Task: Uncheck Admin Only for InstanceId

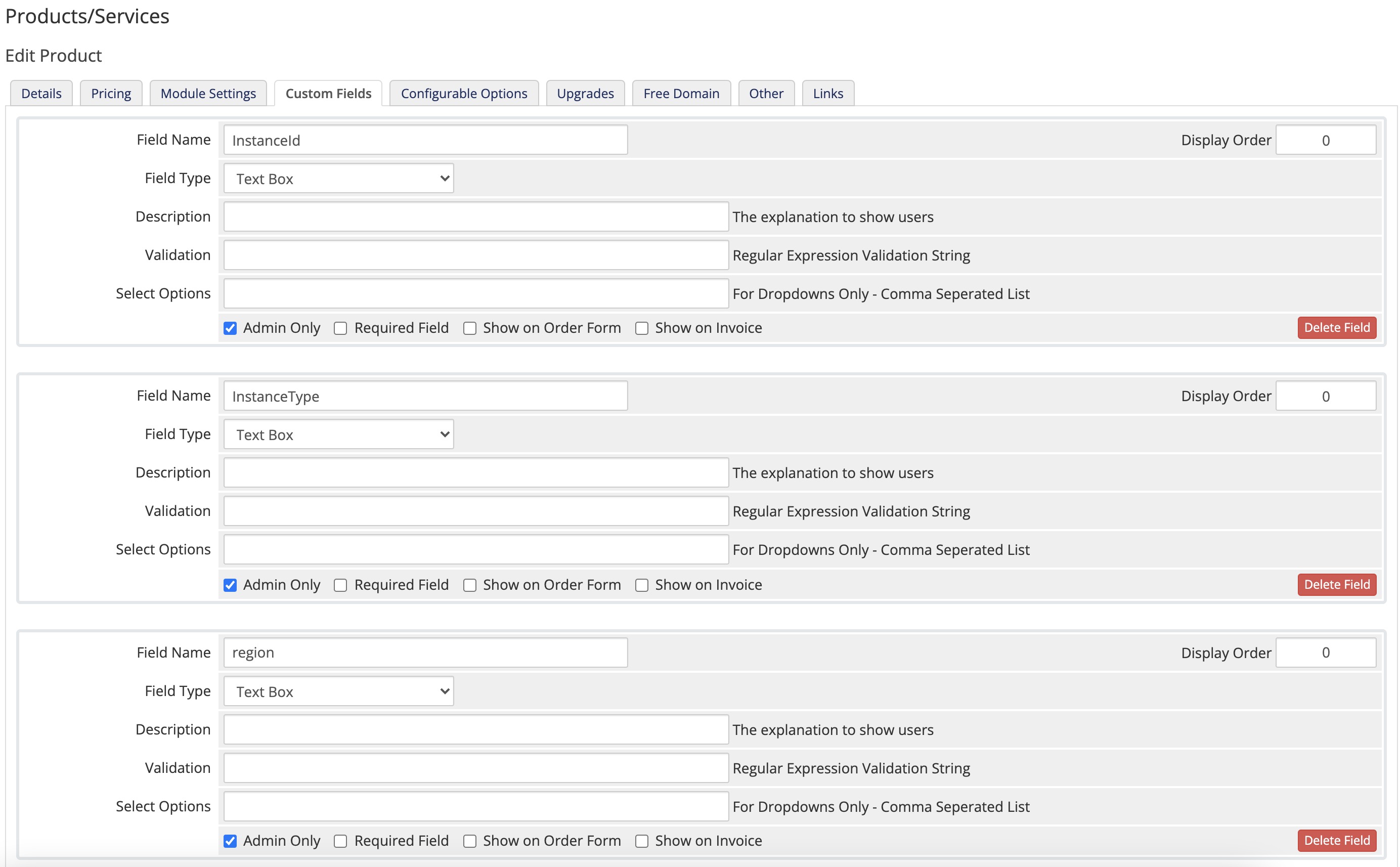Action: (x=230, y=328)
